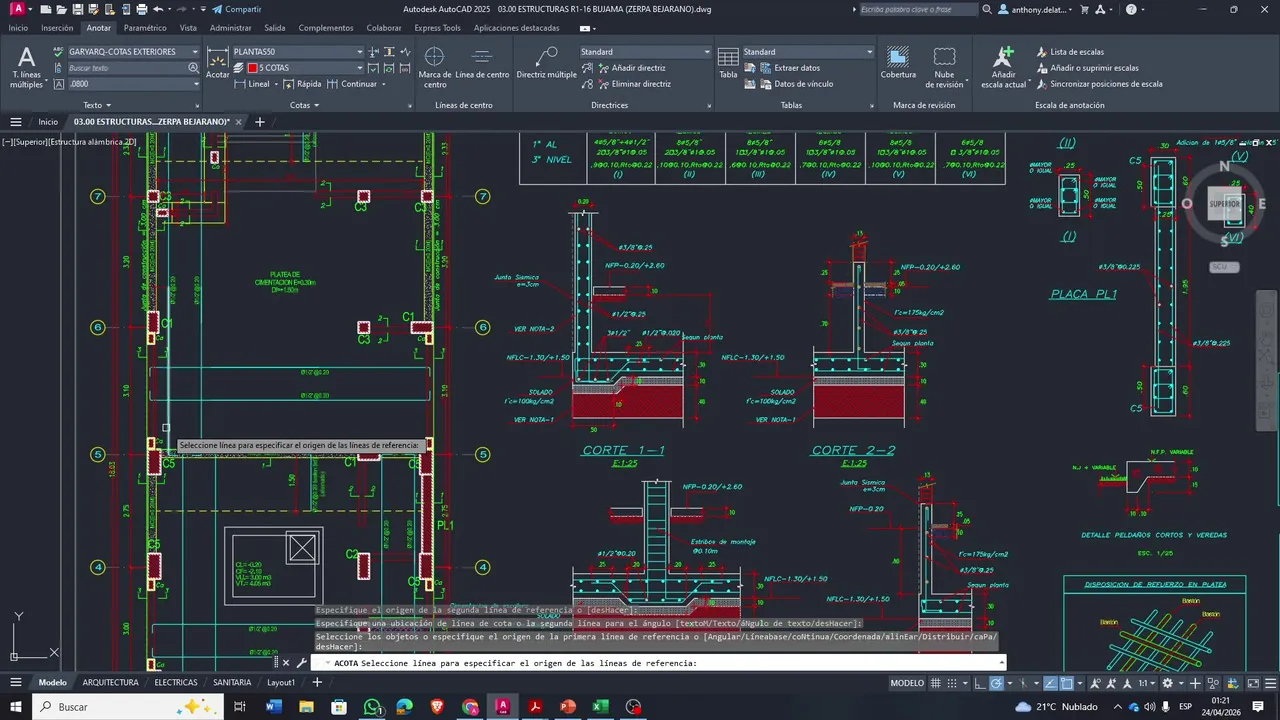Open the file tabs hamburger menu
Screen dimensions: 1280x720
(15, 122)
